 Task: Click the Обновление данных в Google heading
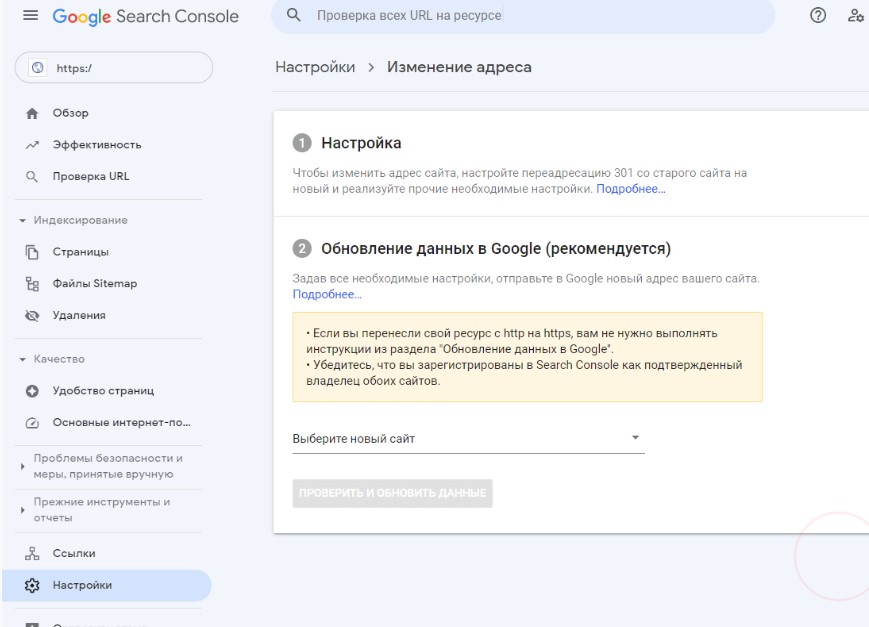496,249
